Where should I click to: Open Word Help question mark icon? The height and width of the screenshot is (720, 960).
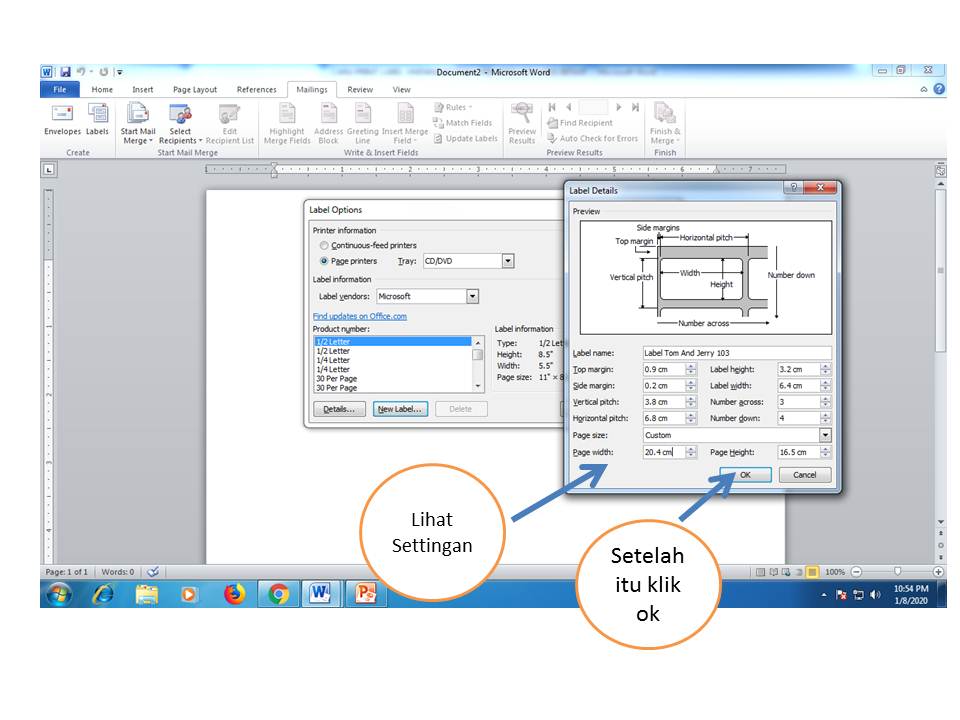point(939,89)
